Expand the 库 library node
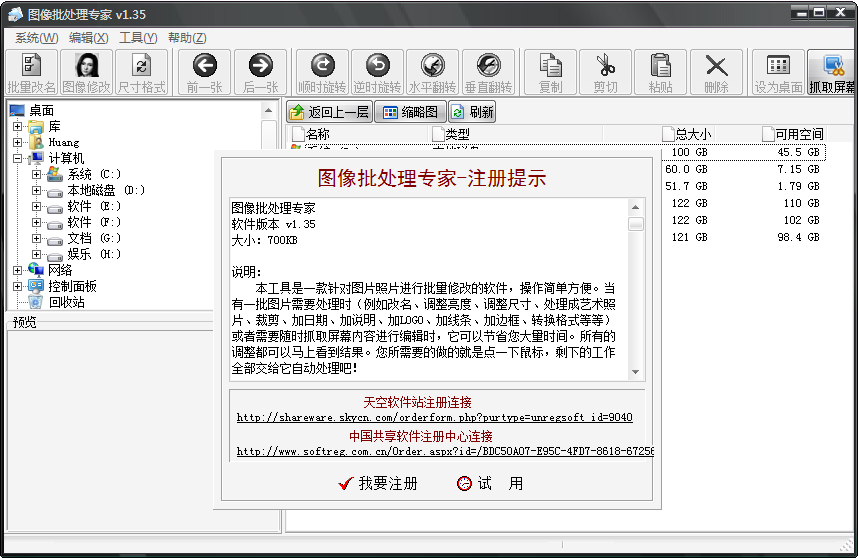 coord(18,126)
